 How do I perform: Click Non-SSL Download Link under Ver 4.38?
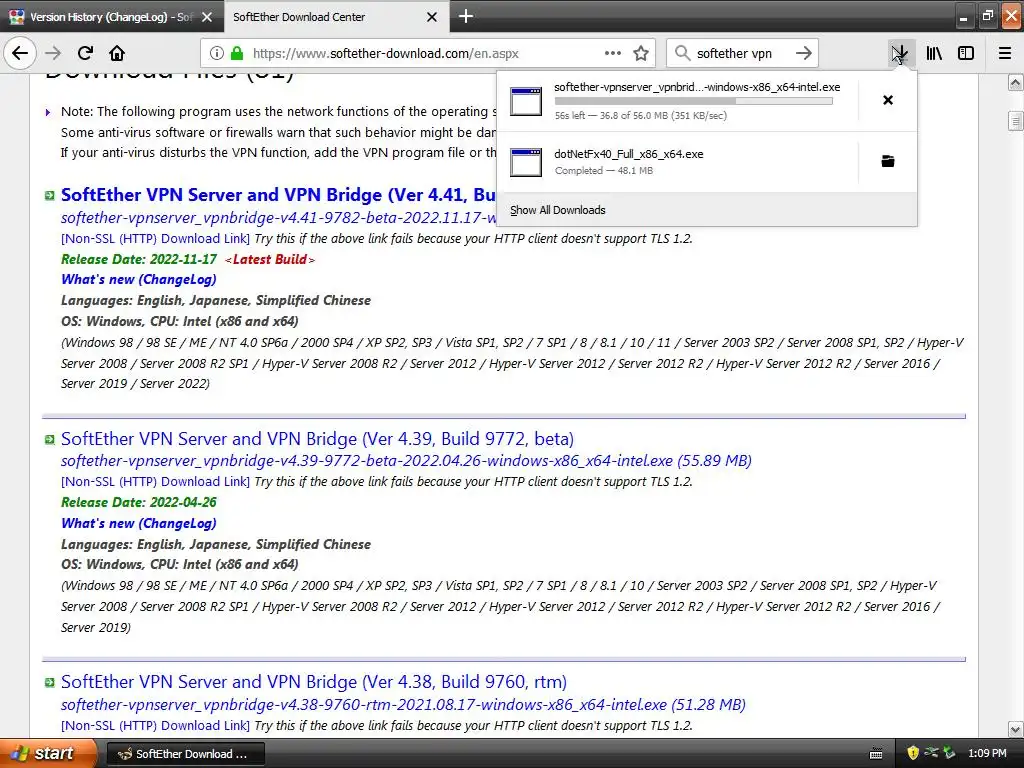tap(155, 725)
